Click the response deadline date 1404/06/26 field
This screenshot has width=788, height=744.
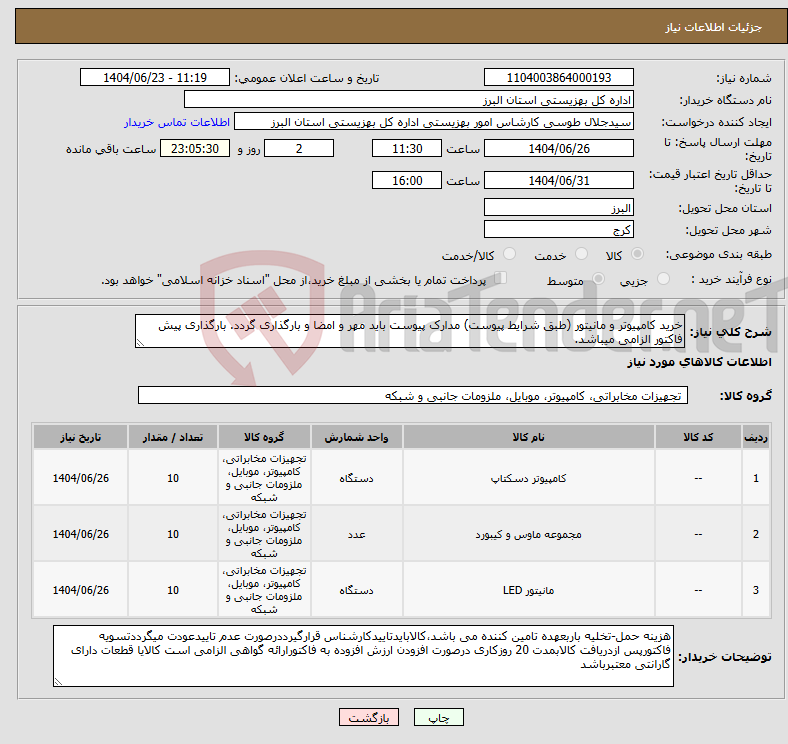558,148
